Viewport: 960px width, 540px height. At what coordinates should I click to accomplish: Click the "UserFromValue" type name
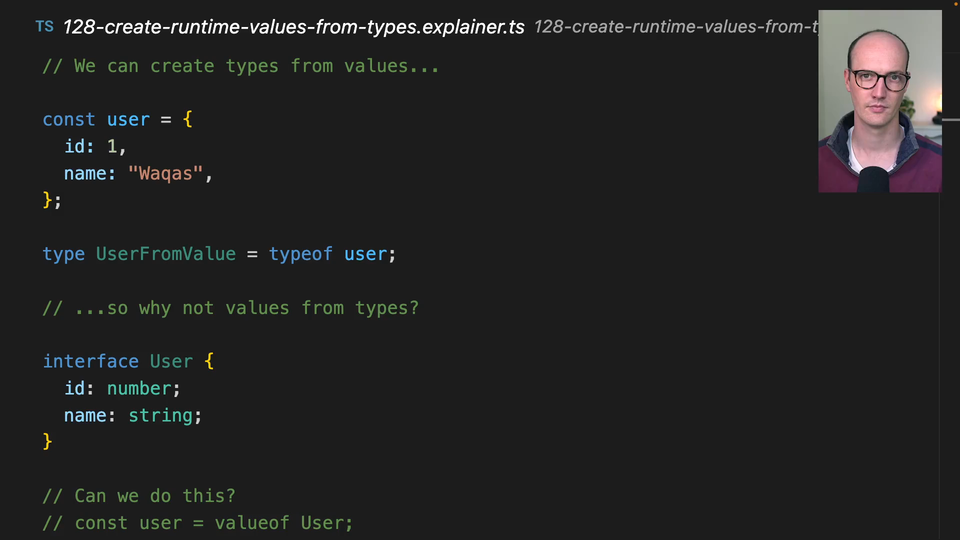pos(165,254)
